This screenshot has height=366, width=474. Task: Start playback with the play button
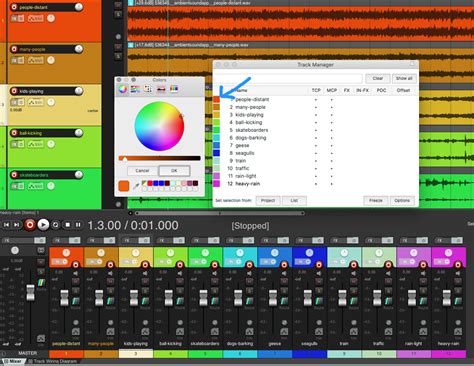click(43, 225)
